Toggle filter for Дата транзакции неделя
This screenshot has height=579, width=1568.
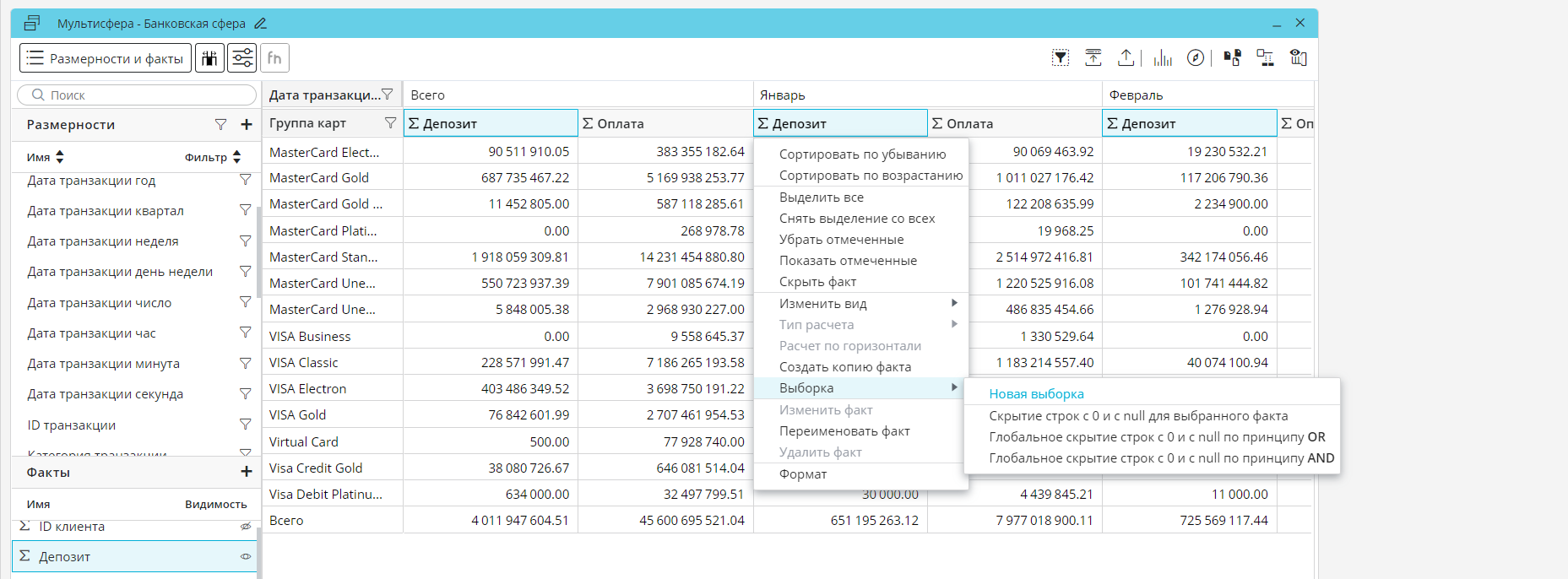tap(245, 241)
